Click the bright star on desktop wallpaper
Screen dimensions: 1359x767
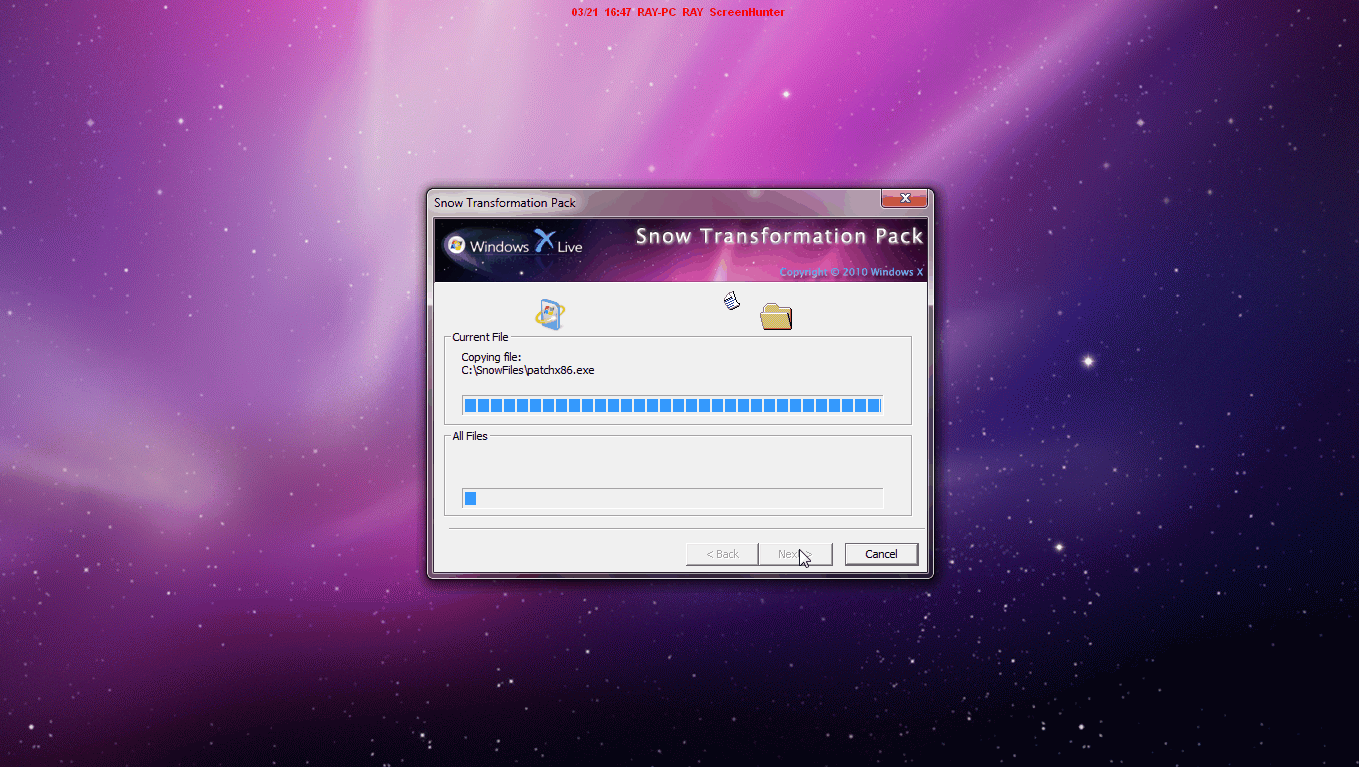tap(1088, 360)
